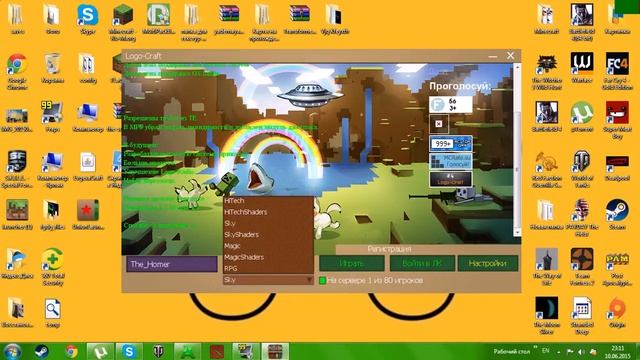Open the magnifier document desktop icon
Screen dimensions: 640x360
52,312
